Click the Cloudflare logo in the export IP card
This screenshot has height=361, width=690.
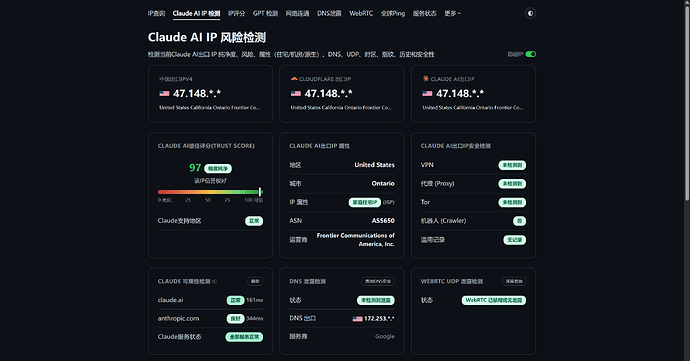[x=294, y=79]
